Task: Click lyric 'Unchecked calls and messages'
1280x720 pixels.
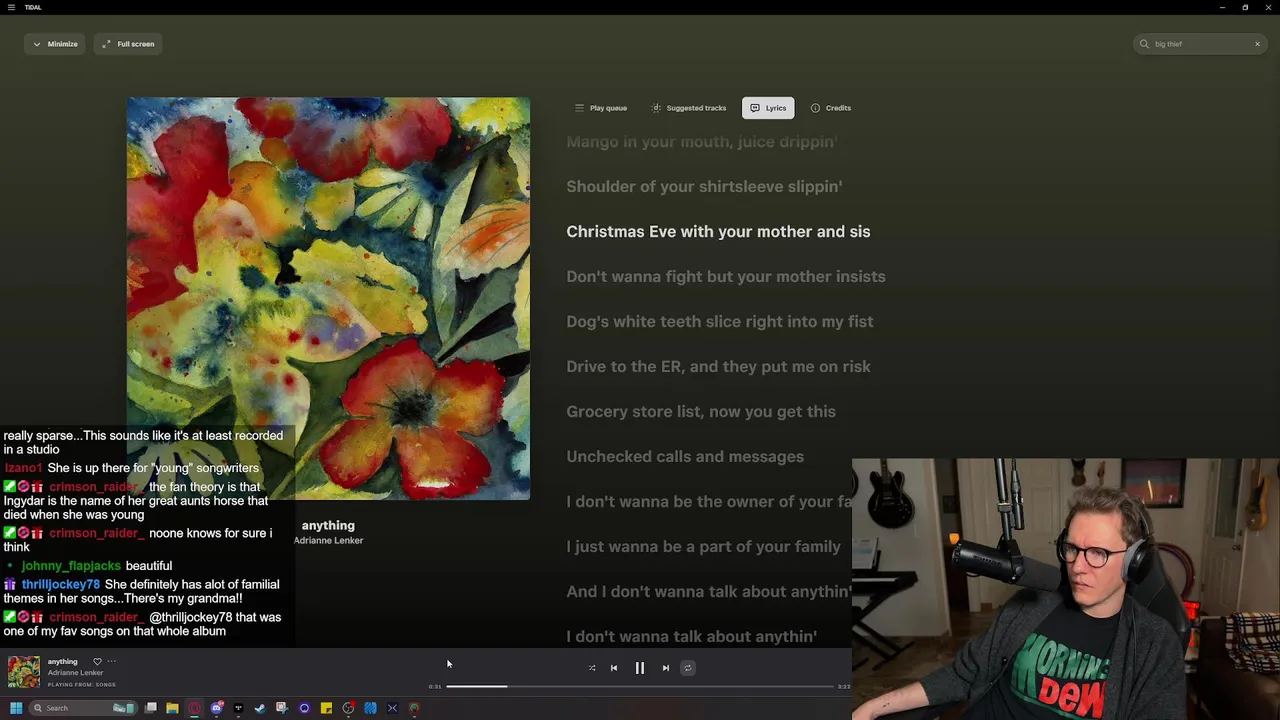Action: click(x=685, y=456)
